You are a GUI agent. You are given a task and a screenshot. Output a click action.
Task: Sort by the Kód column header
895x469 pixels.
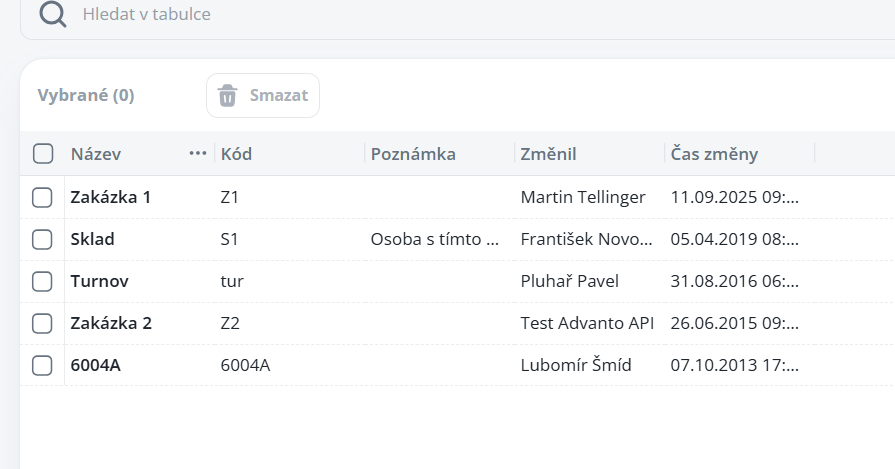coord(236,154)
